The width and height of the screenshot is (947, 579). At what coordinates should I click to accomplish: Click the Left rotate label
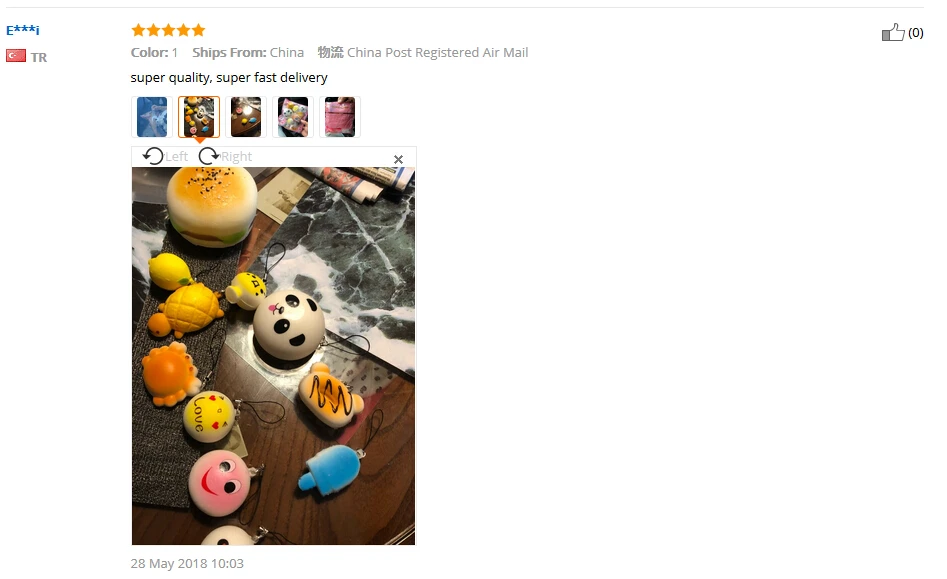pos(176,157)
